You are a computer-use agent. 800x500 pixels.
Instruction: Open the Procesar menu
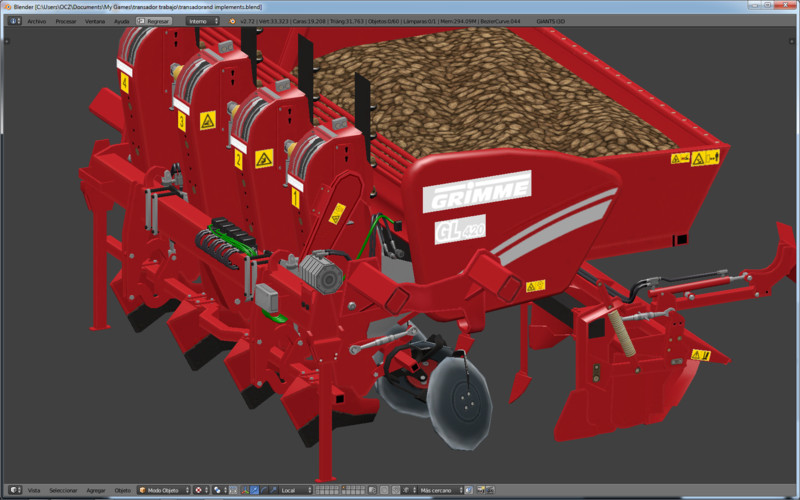[x=65, y=20]
